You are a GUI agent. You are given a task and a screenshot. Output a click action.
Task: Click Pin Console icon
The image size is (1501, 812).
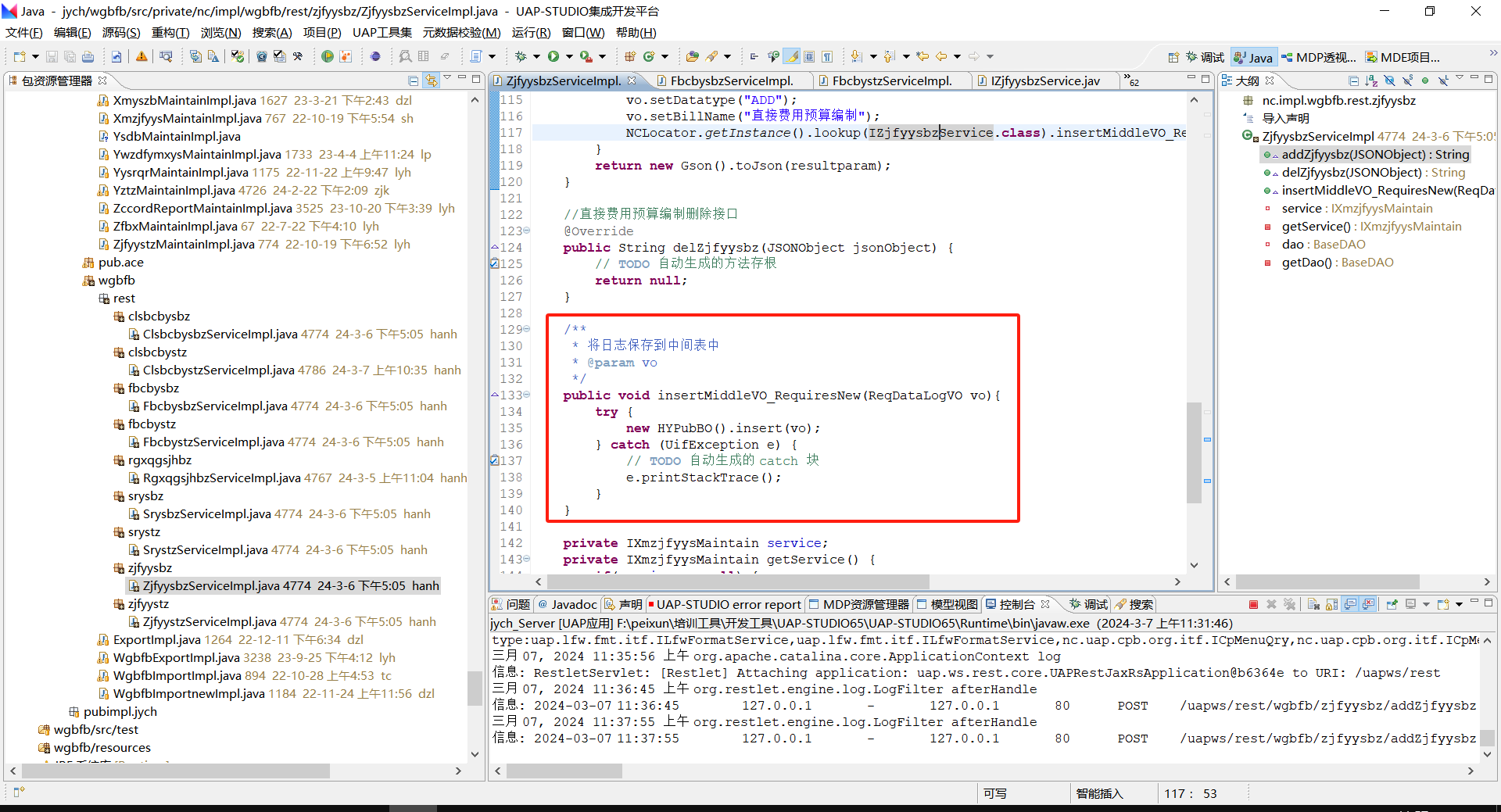pyautogui.click(x=1392, y=604)
